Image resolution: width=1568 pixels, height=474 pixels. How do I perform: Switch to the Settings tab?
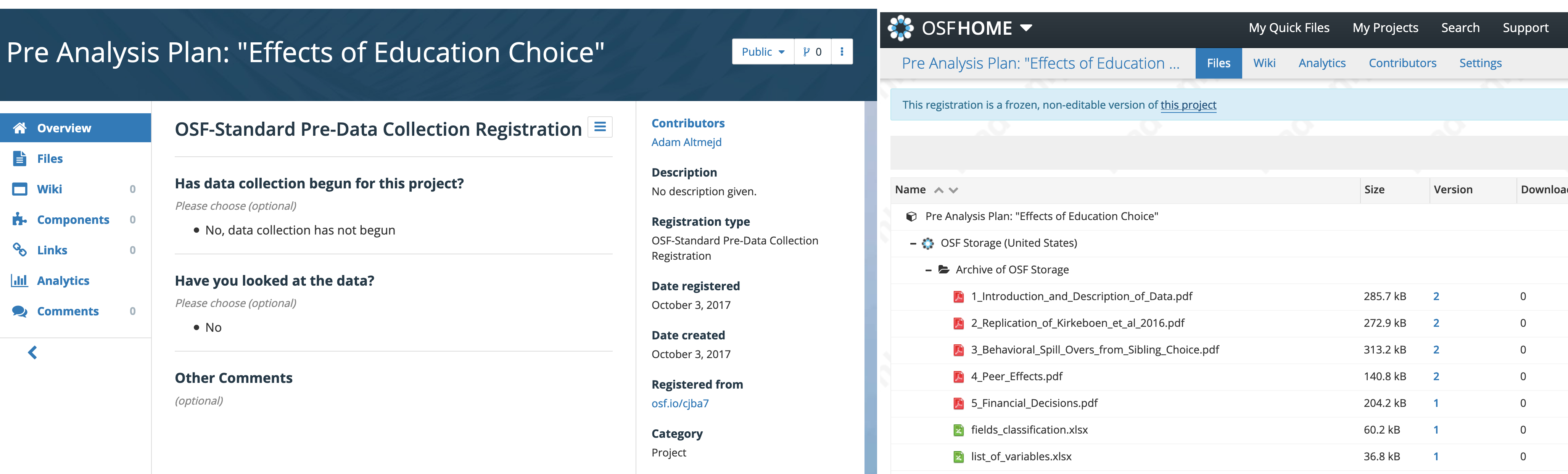(x=1480, y=63)
